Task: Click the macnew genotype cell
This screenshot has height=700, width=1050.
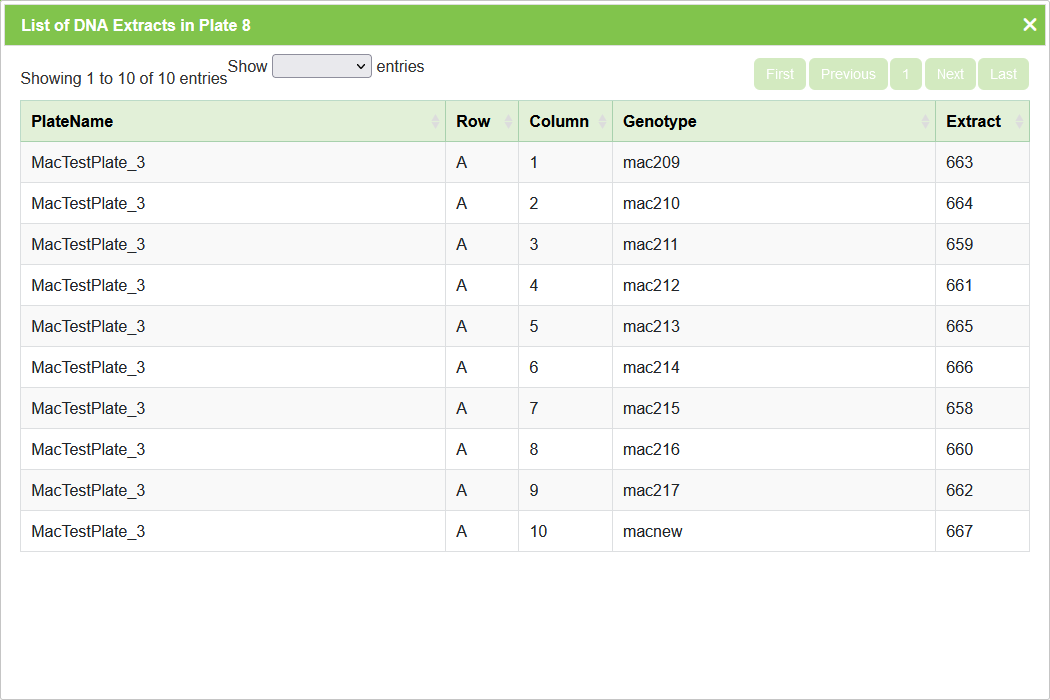Action: click(x=652, y=531)
